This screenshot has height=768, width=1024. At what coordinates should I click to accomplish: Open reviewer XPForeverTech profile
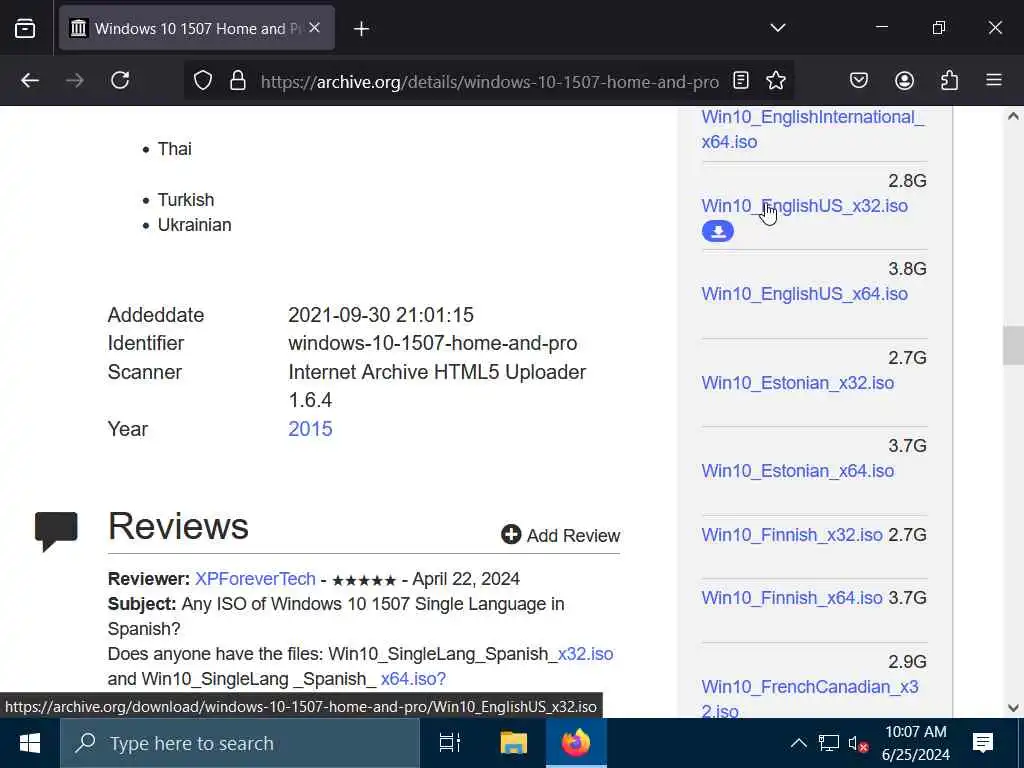pos(255,579)
